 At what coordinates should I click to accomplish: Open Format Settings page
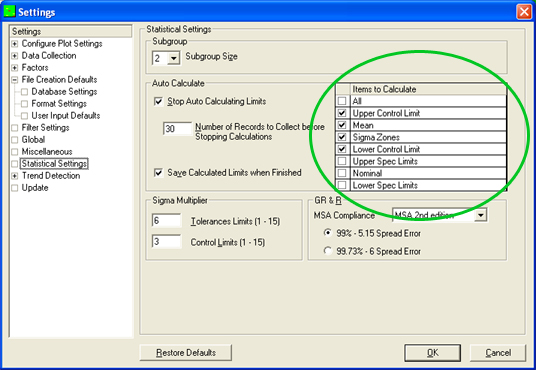point(59,104)
